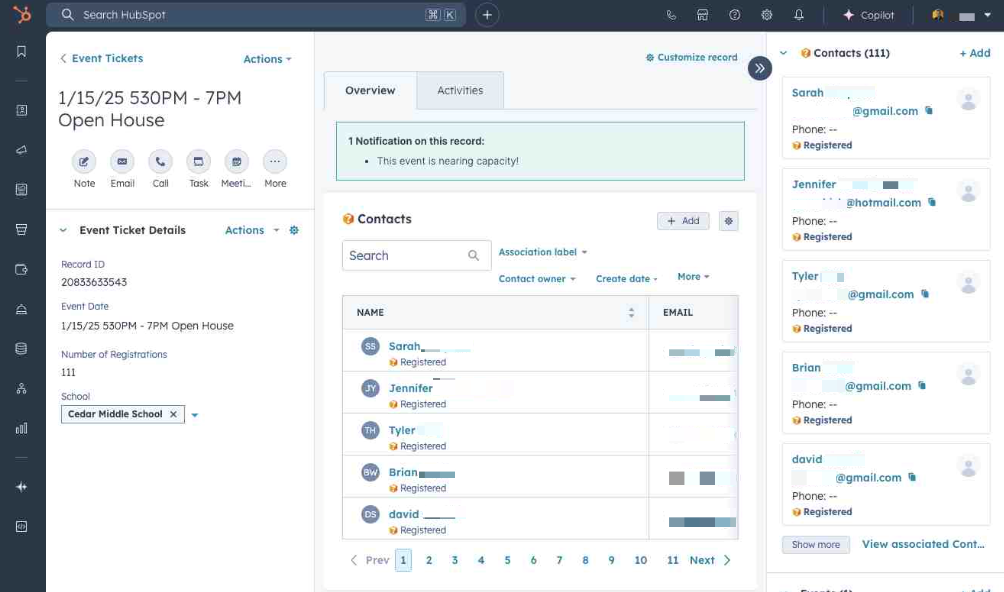Switch to the Activities tab
The image size is (1004, 592).
[460, 90]
